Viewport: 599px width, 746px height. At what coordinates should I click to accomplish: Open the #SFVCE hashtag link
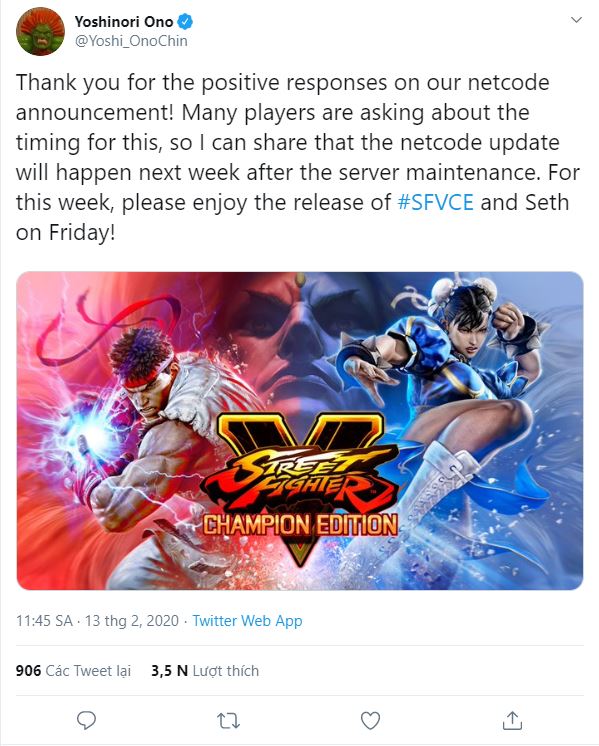point(435,202)
